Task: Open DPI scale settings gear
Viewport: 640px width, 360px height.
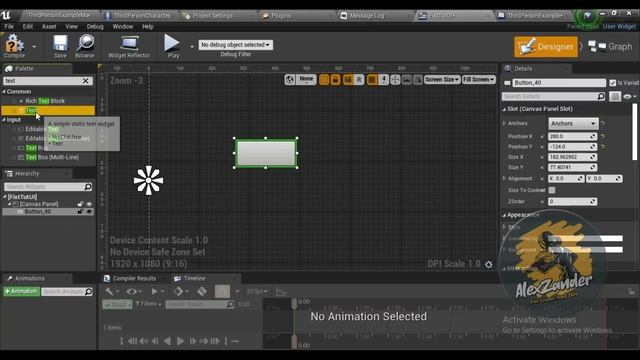Action: [489, 264]
